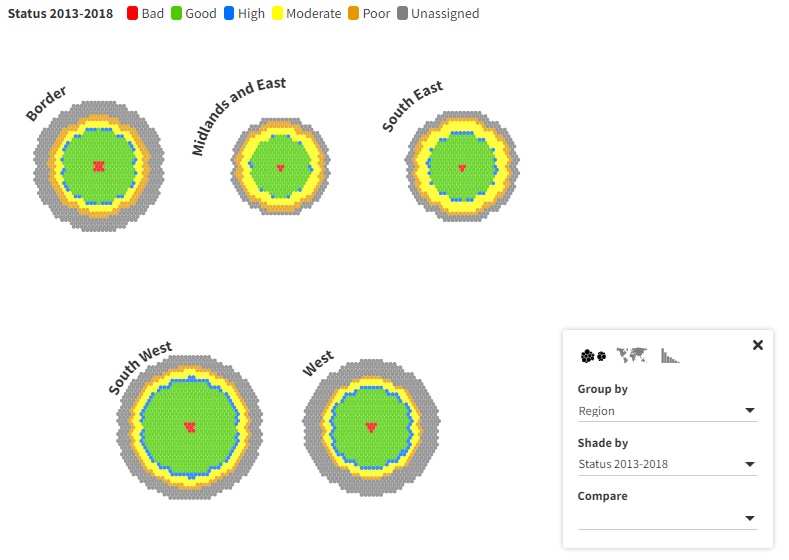Click the red center of South West cluster

[190, 427]
